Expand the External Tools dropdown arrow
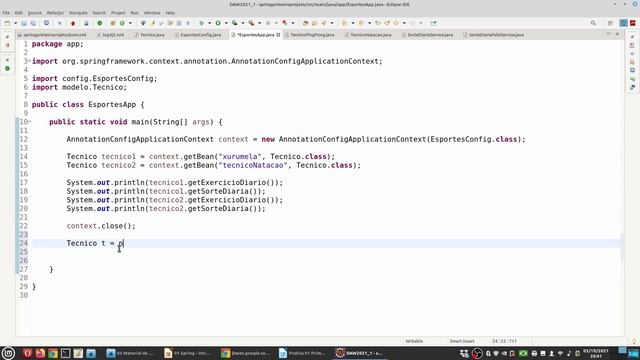 (x=259, y=23)
